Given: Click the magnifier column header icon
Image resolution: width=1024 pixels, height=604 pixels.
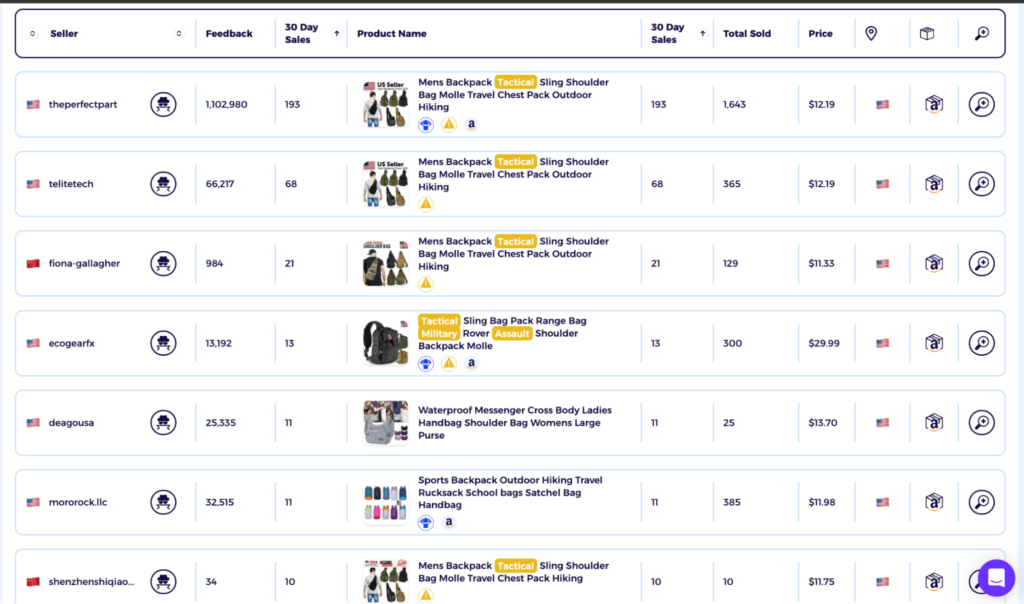Looking at the screenshot, I should tap(982, 33).
